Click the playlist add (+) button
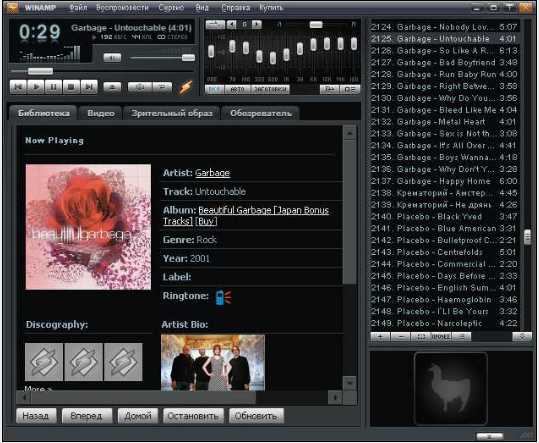This screenshot has height=443, width=539. [381, 337]
